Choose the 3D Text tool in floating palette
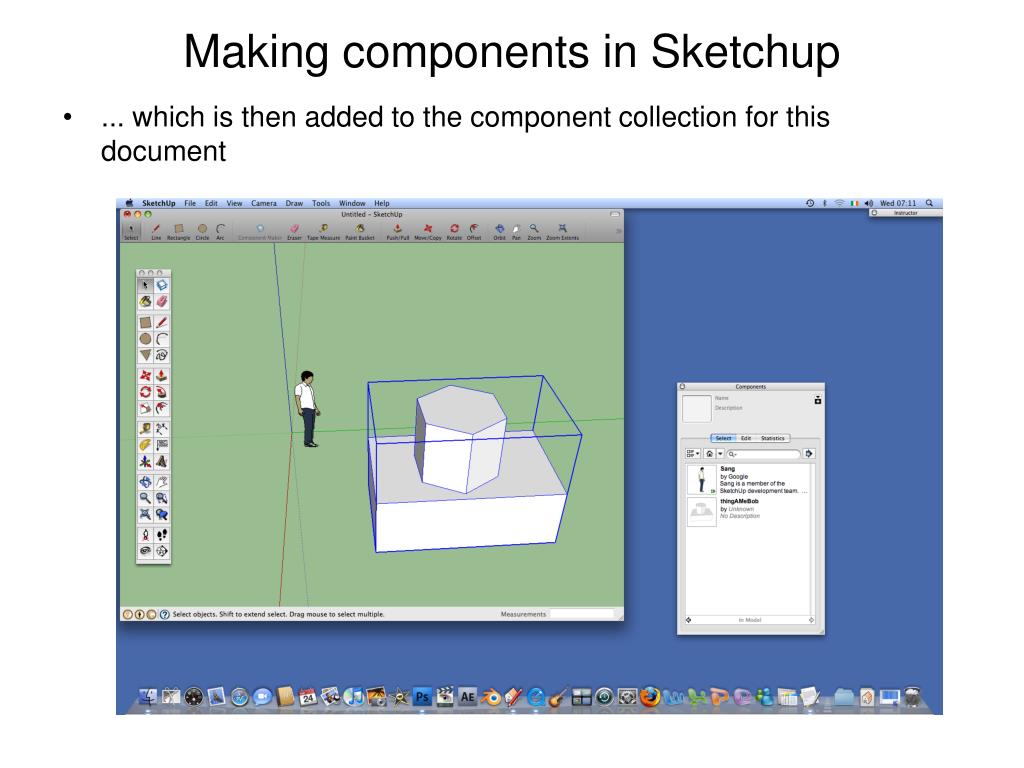Image resolution: width=1024 pixels, height=768 pixels. (162, 462)
